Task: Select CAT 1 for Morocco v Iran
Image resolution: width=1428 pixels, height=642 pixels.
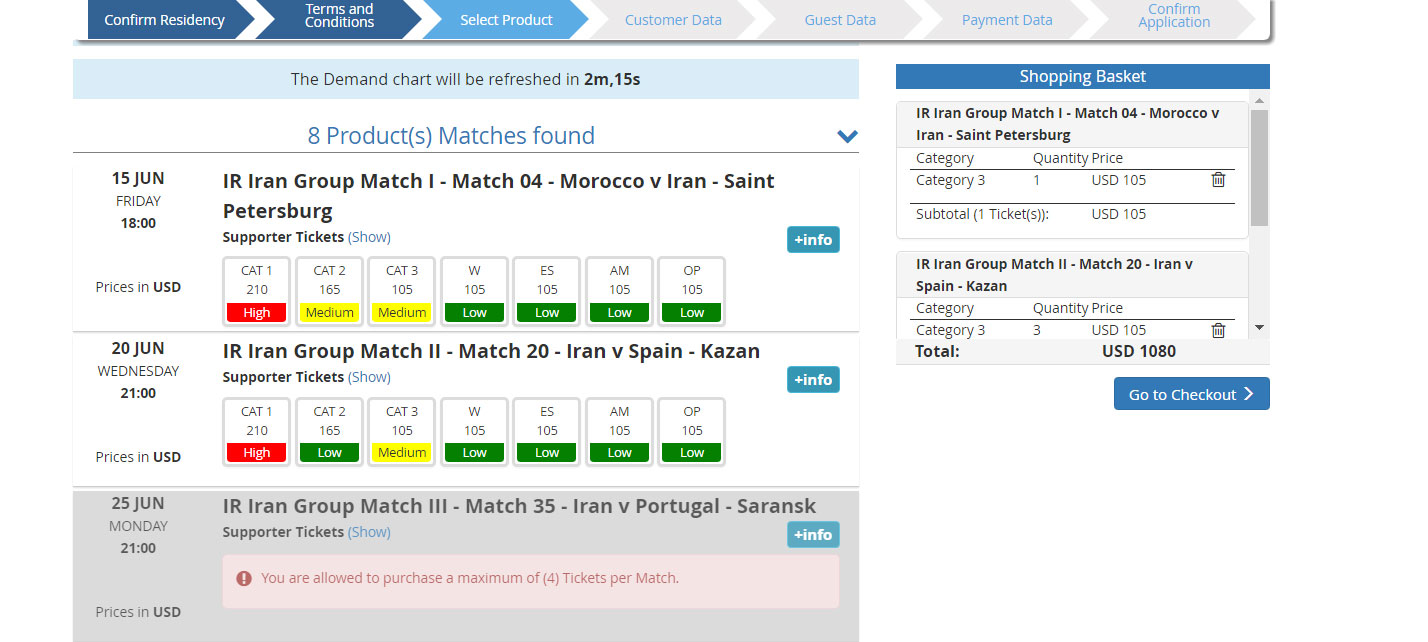Action: coord(257,291)
